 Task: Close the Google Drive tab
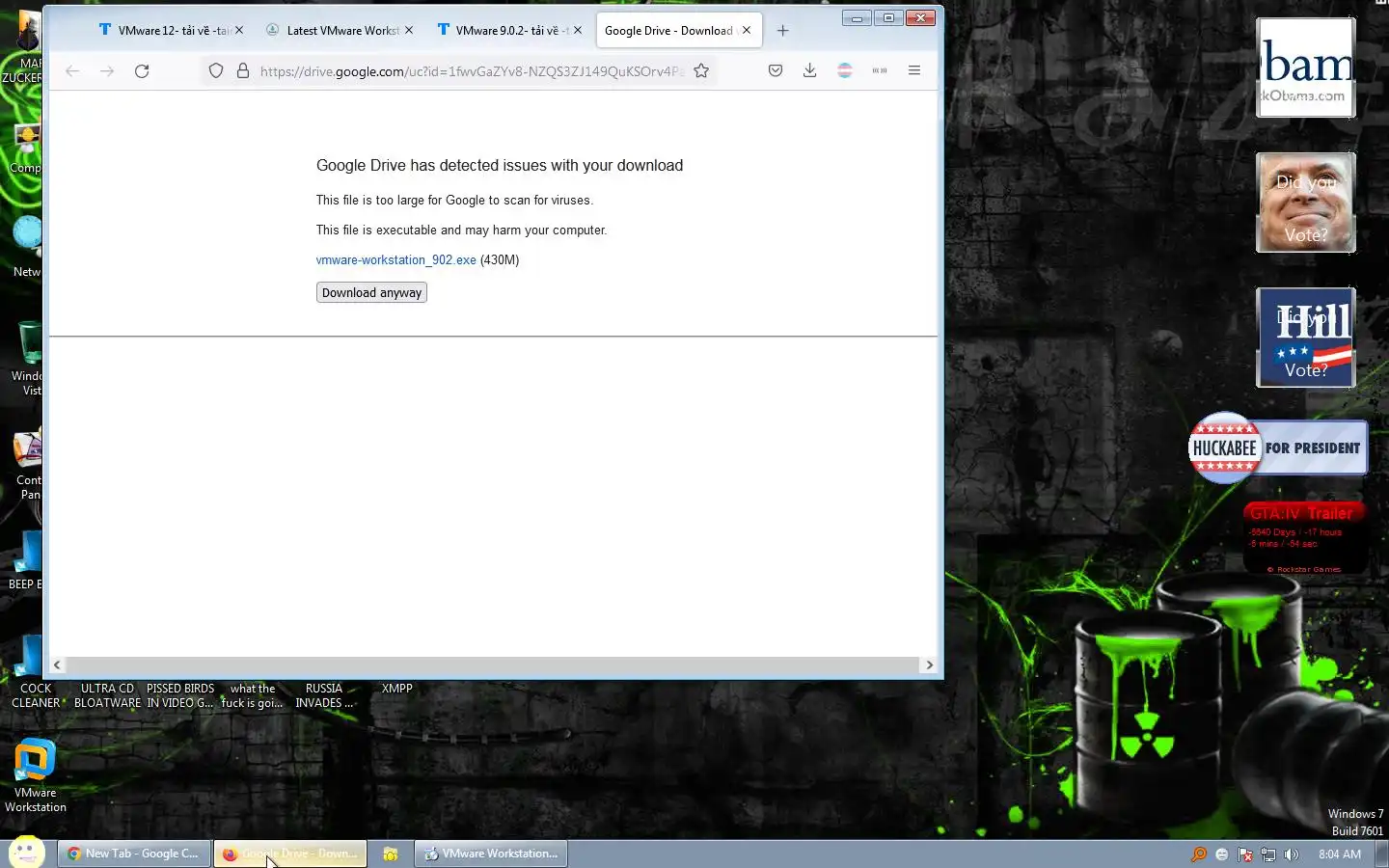[747, 30]
